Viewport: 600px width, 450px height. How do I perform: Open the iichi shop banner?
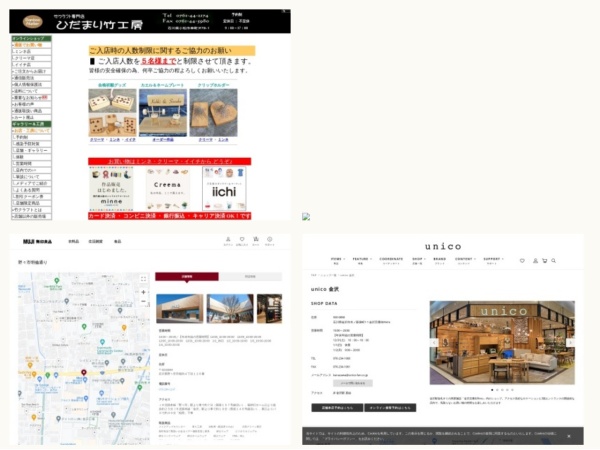[224, 189]
